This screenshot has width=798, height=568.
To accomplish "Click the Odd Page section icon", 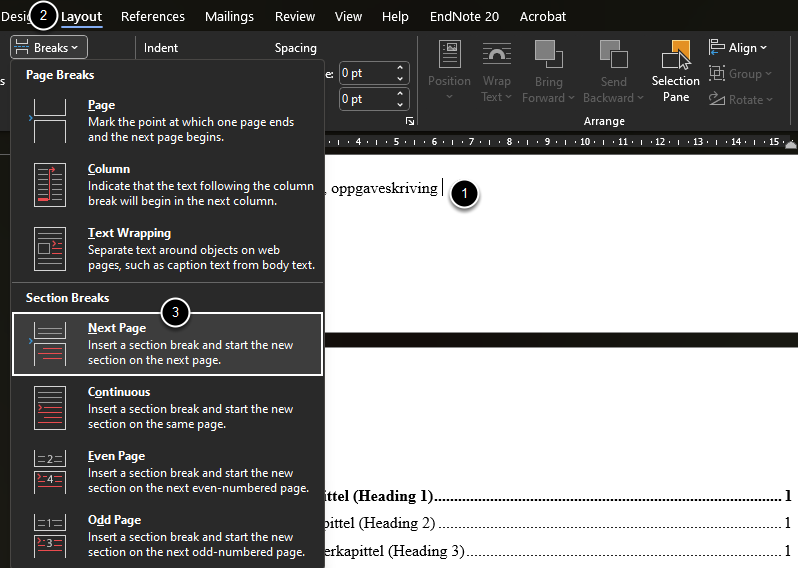I will coord(49,536).
